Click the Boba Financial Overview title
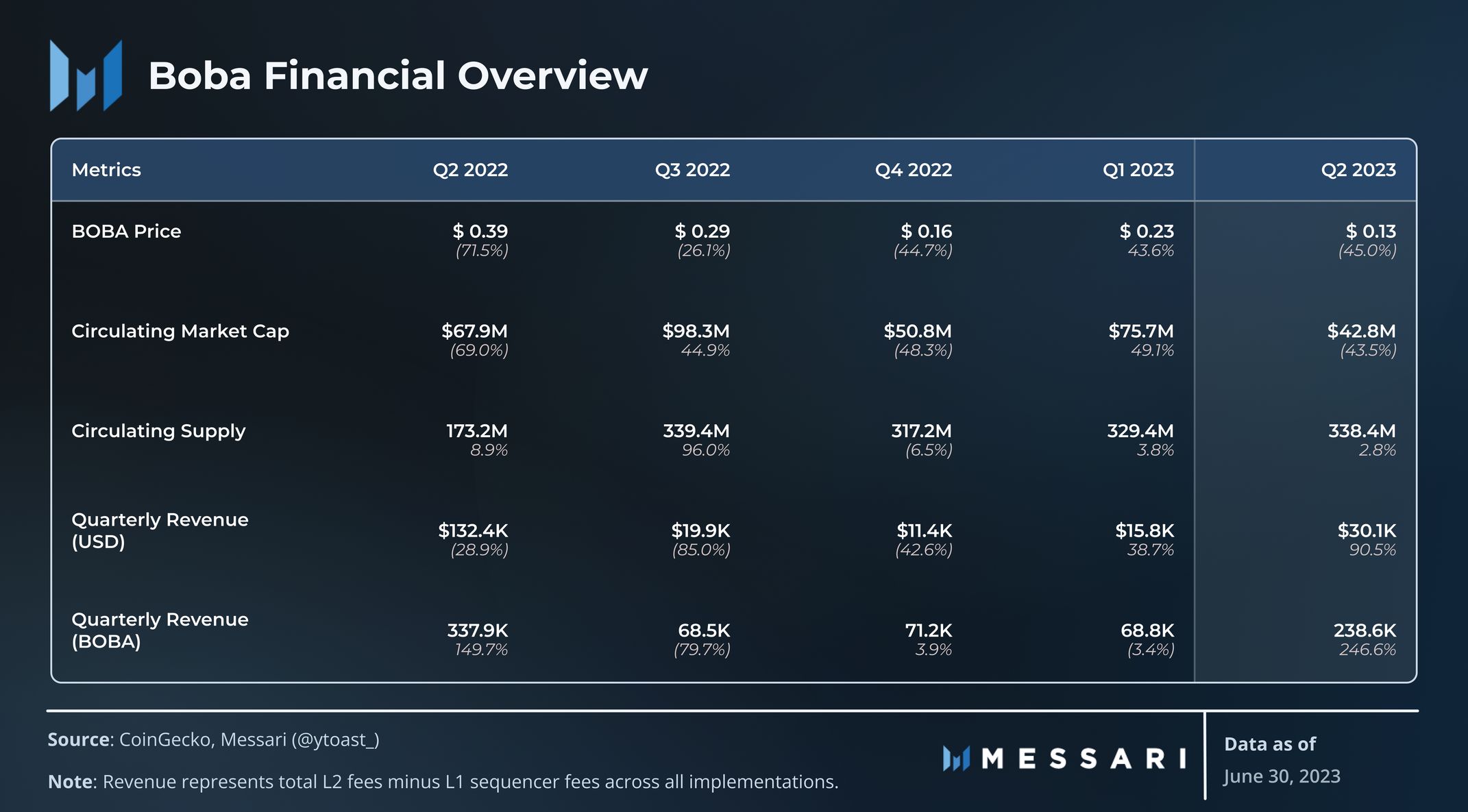 [397, 75]
